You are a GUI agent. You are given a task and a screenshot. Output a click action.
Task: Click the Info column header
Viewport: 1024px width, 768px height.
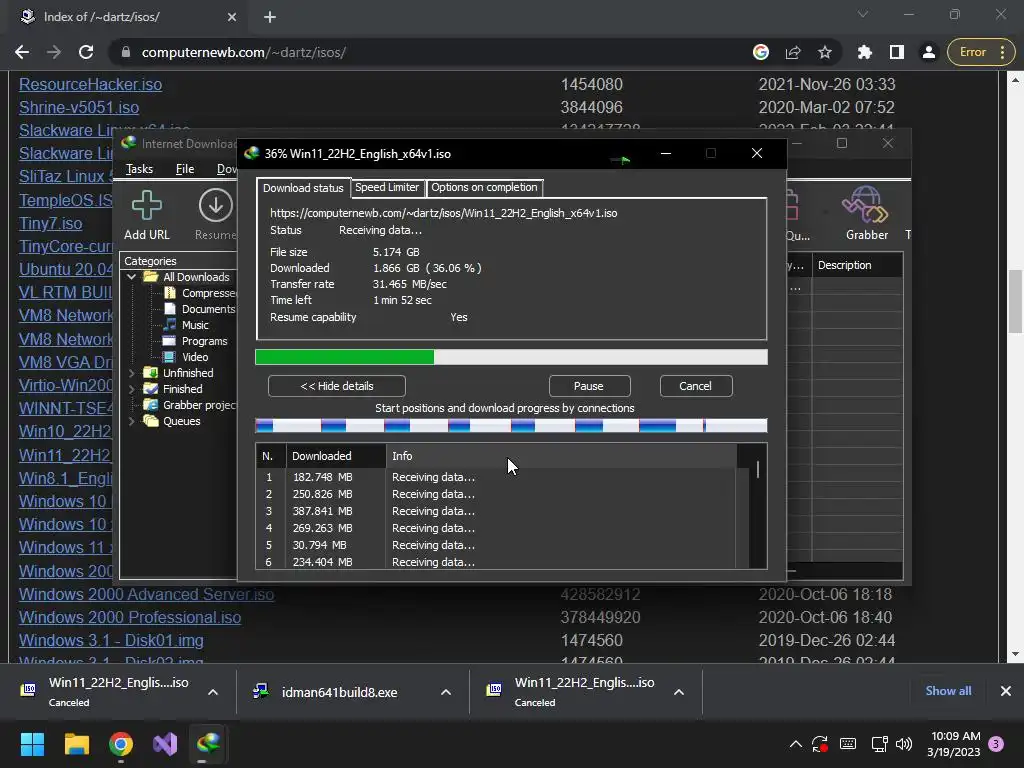pyautogui.click(x=562, y=456)
